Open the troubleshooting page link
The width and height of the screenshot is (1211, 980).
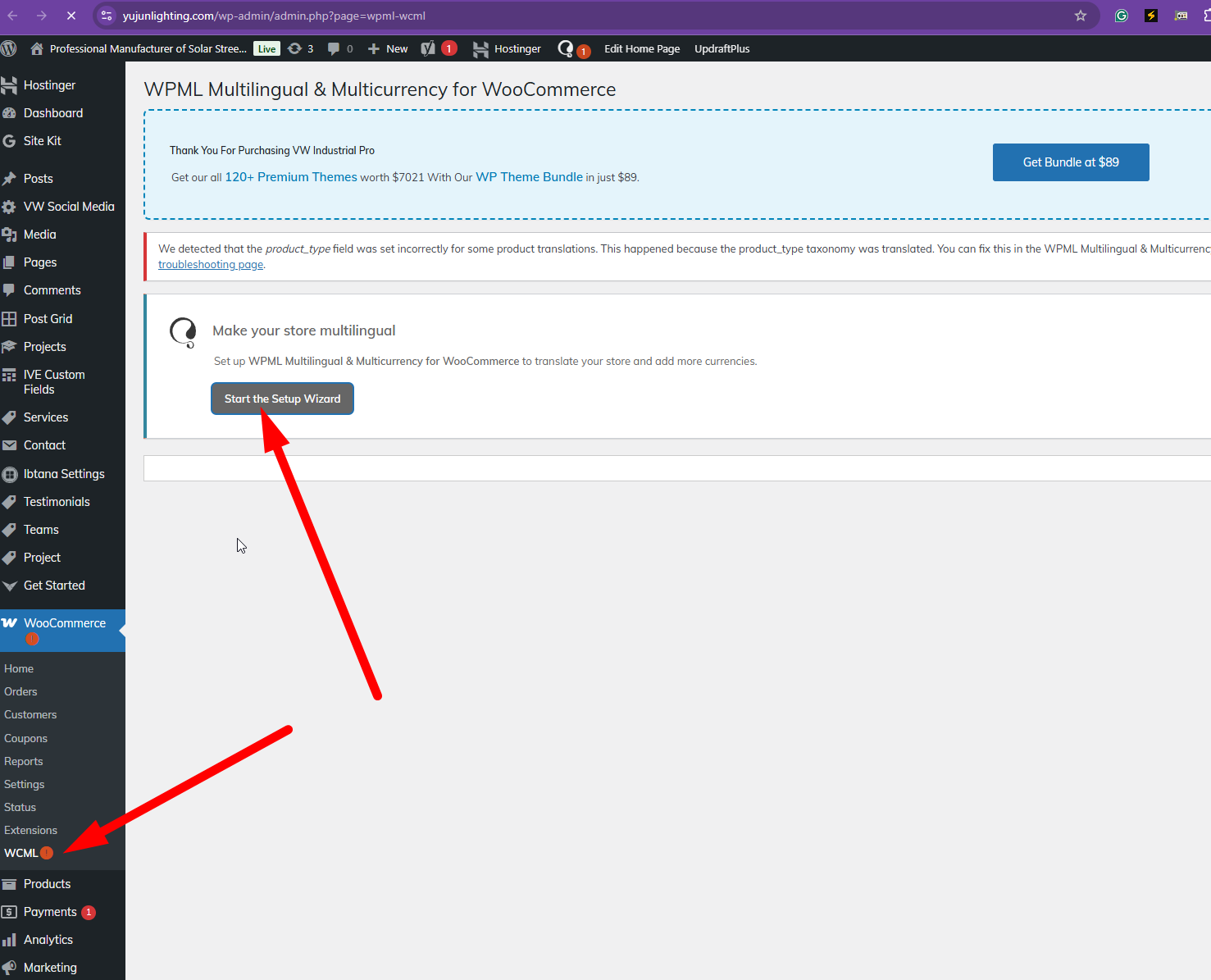click(x=211, y=265)
